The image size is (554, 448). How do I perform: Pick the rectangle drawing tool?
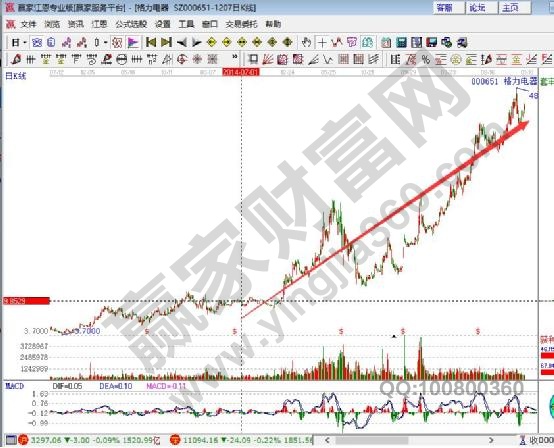(253, 59)
